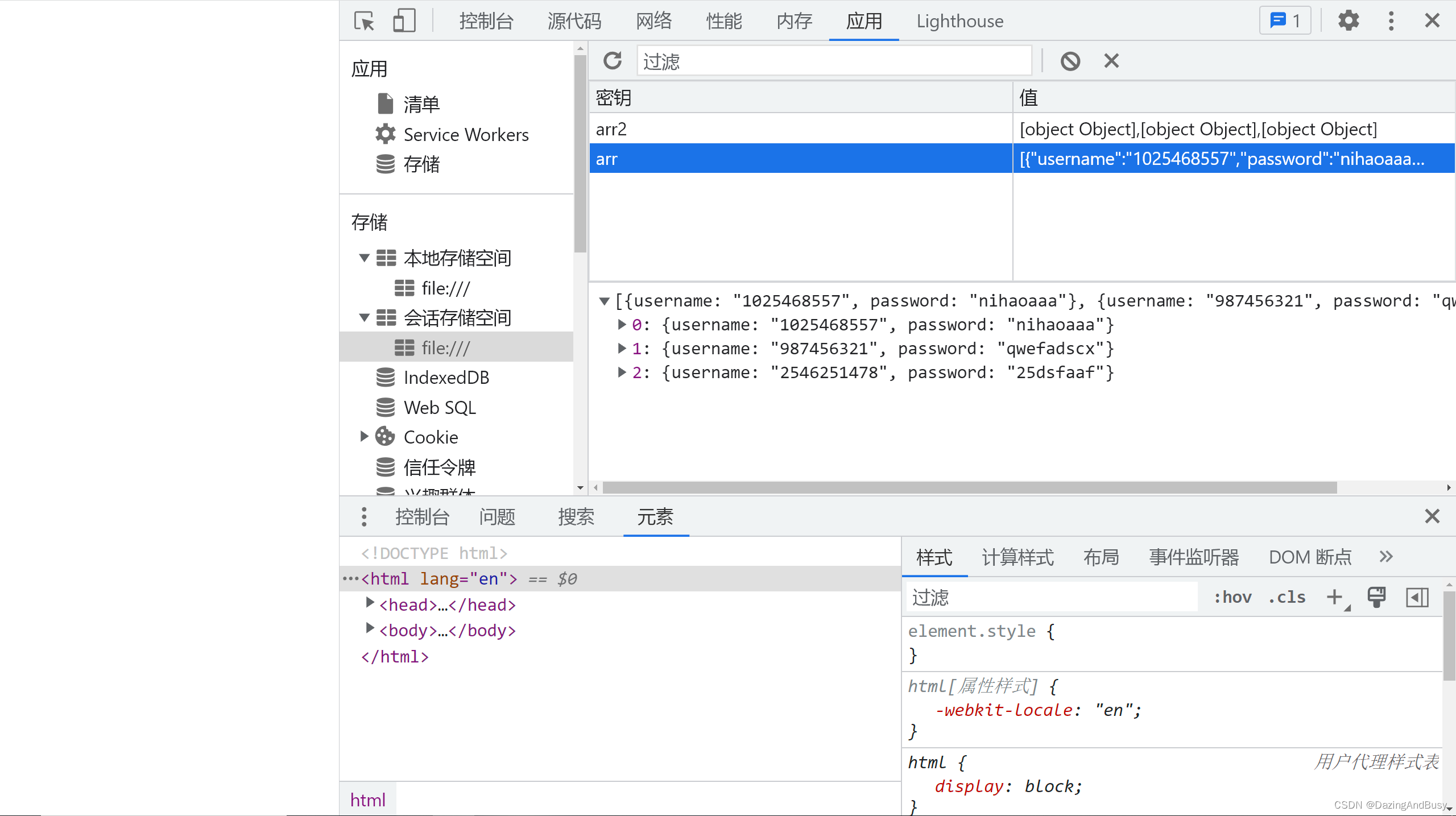Toggle the :hov element state panel
The image size is (1456, 816).
tap(1232, 597)
